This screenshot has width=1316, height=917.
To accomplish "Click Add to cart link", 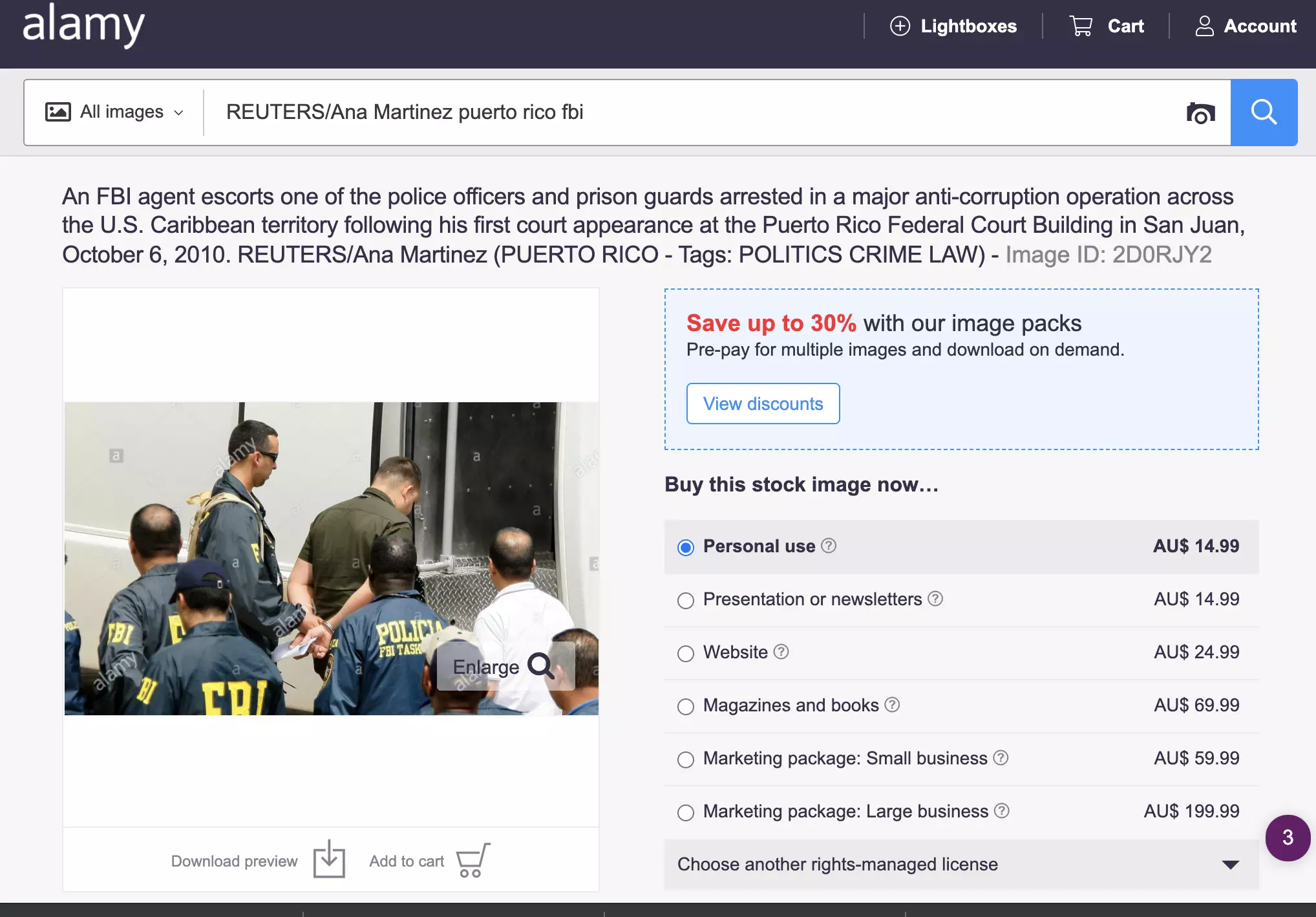I will click(407, 861).
